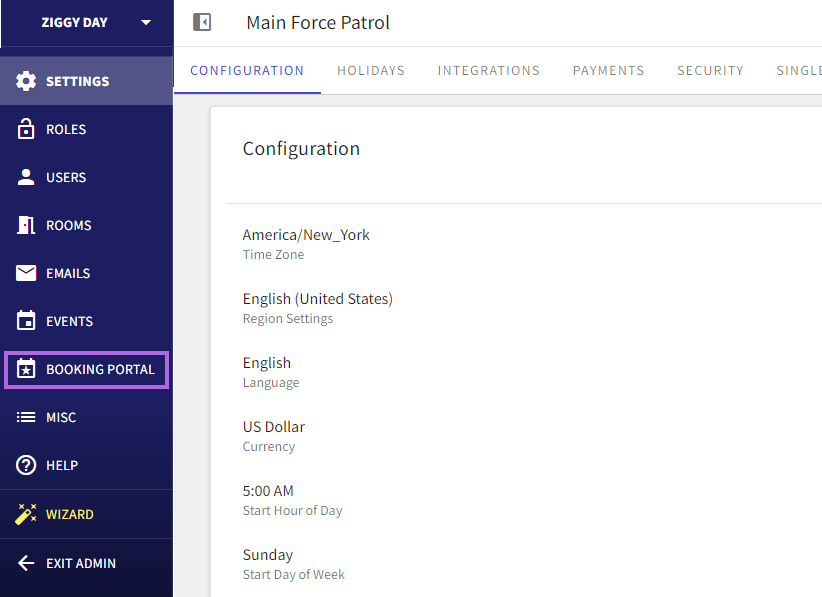Change the Start Hour of Day value
The image size is (822, 597).
292,499
